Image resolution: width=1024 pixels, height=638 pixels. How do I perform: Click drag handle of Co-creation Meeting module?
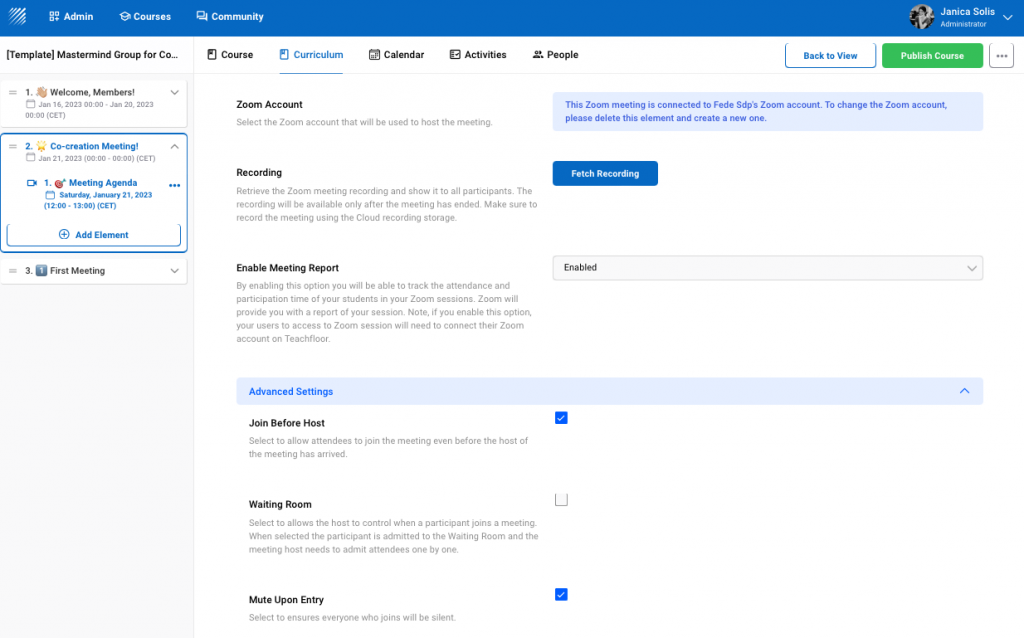[x=13, y=147]
